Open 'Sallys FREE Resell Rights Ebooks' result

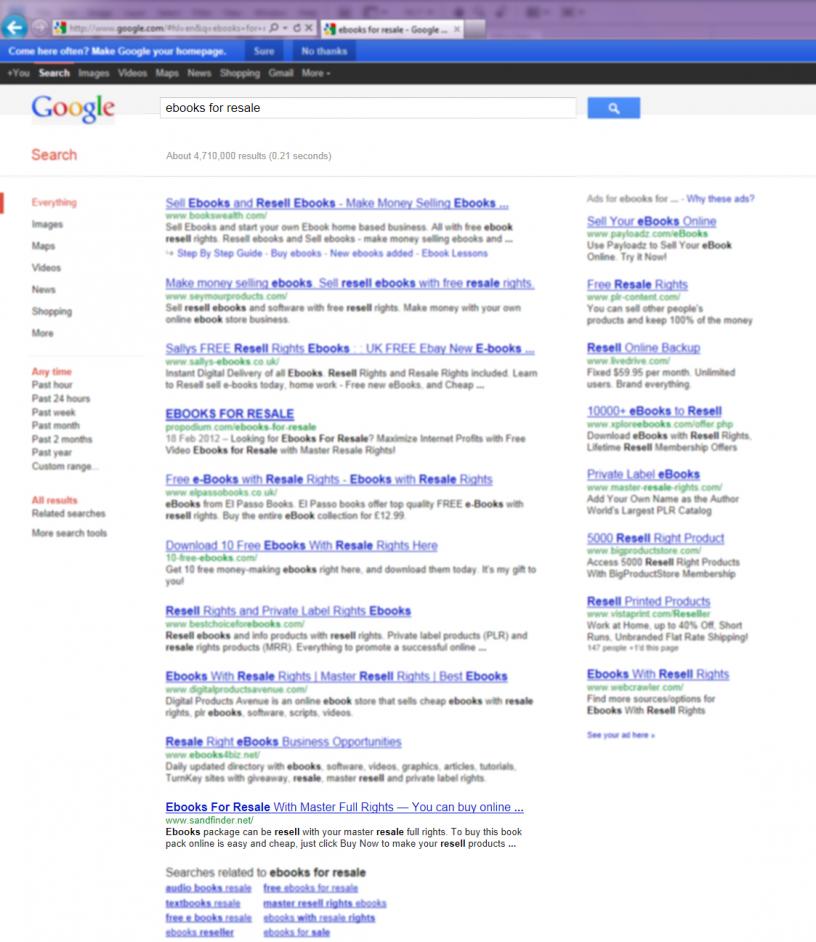coord(350,348)
